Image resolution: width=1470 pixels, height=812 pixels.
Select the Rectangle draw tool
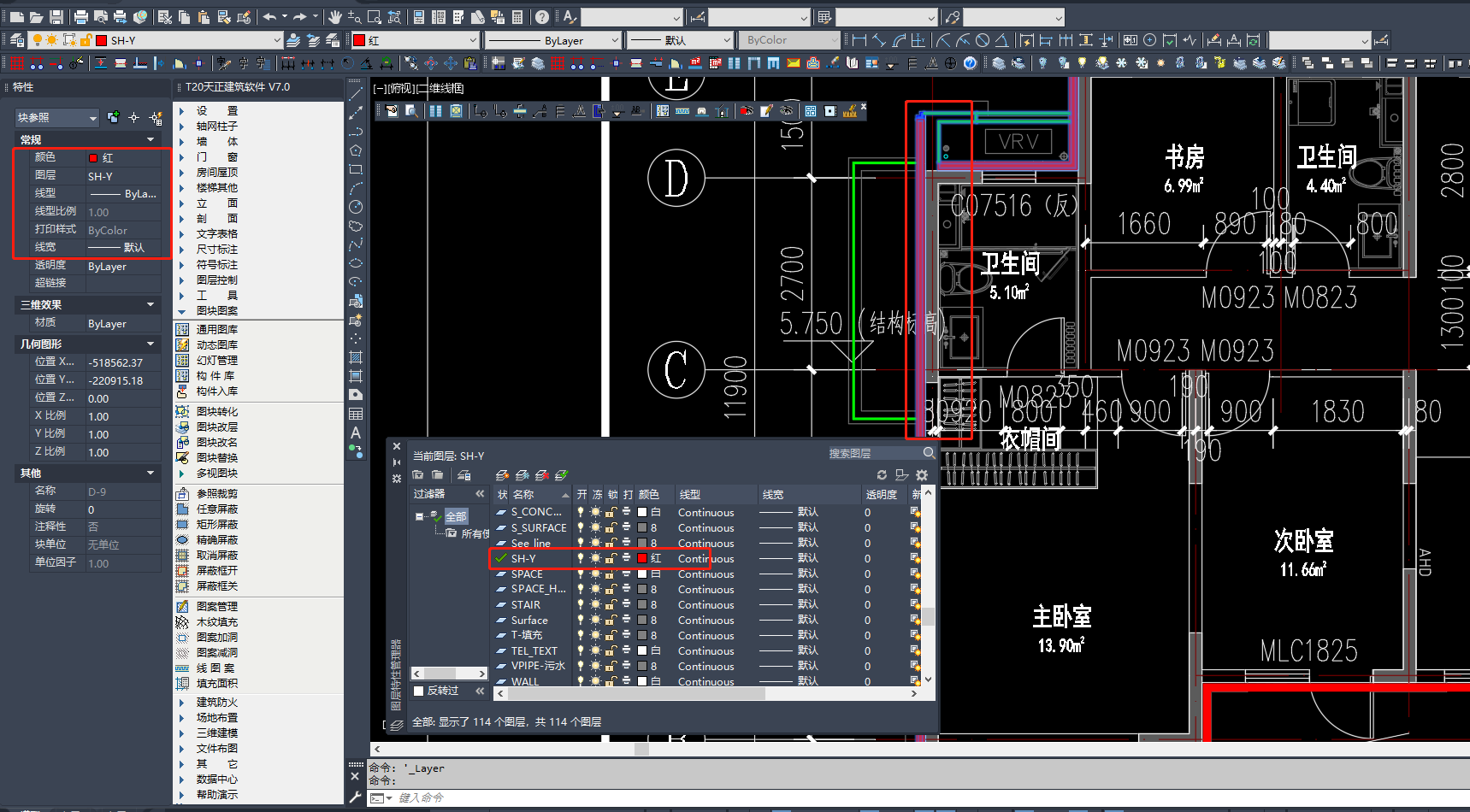pos(356,169)
